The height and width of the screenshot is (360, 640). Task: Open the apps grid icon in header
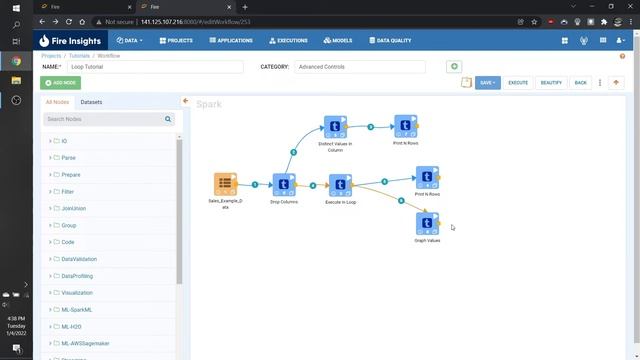click(x=603, y=40)
